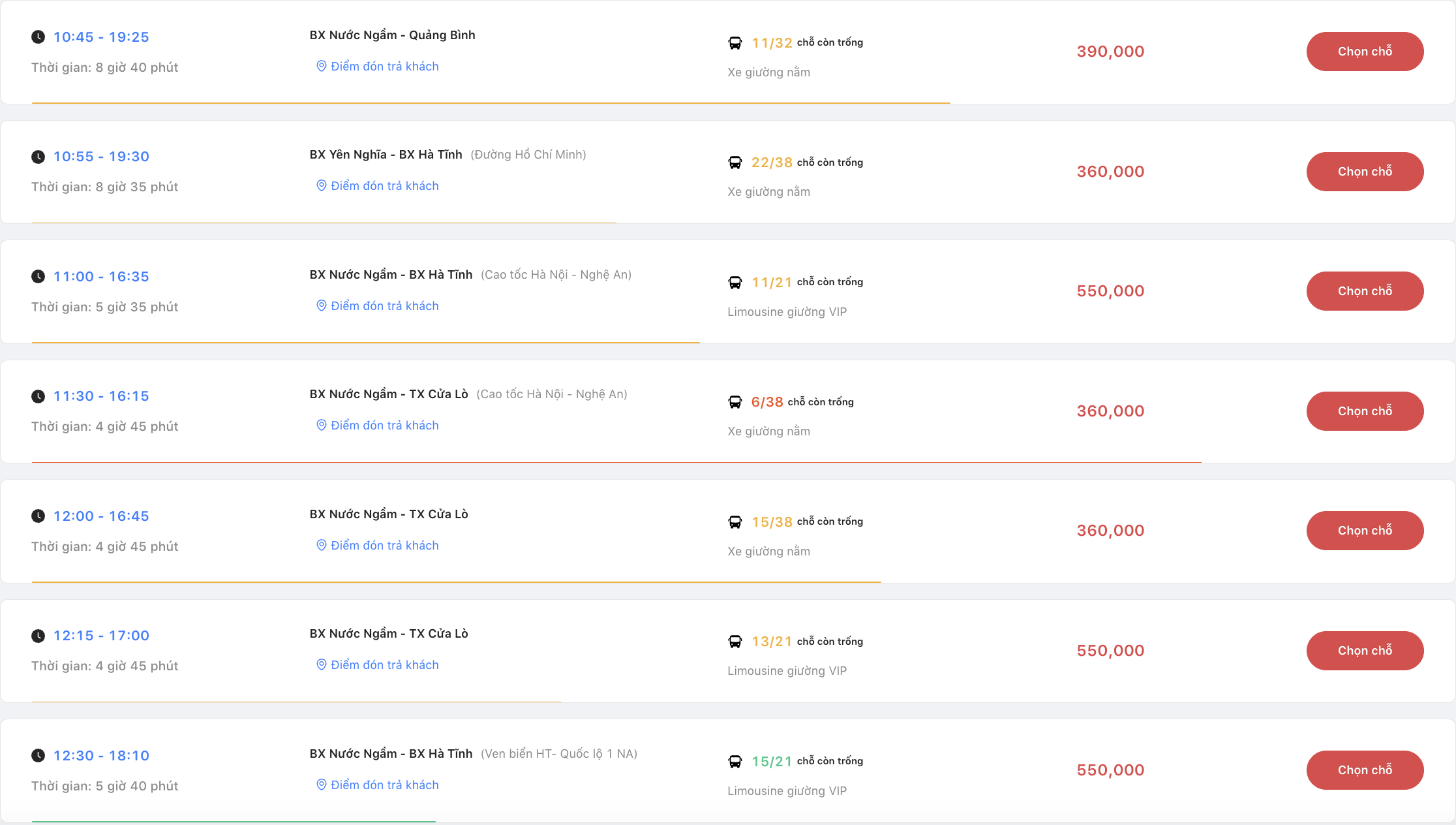The width and height of the screenshot is (1456, 825).
Task: Click bus icon next to 15/21 seats
Action: pyautogui.click(x=735, y=762)
